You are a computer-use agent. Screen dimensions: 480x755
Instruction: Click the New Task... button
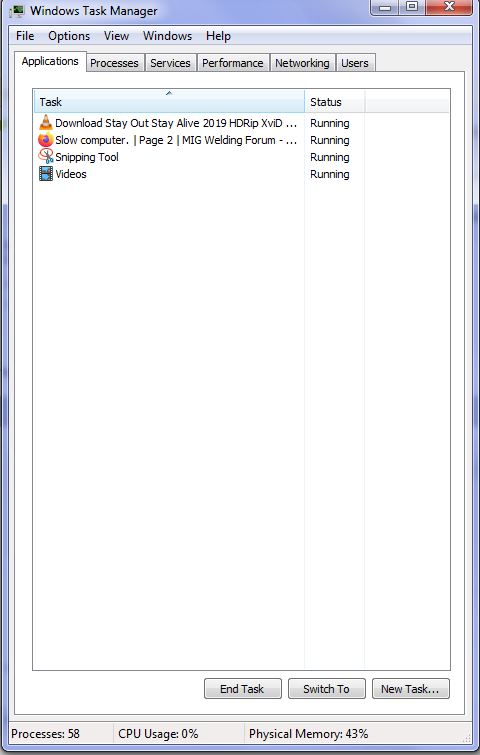click(x=411, y=689)
